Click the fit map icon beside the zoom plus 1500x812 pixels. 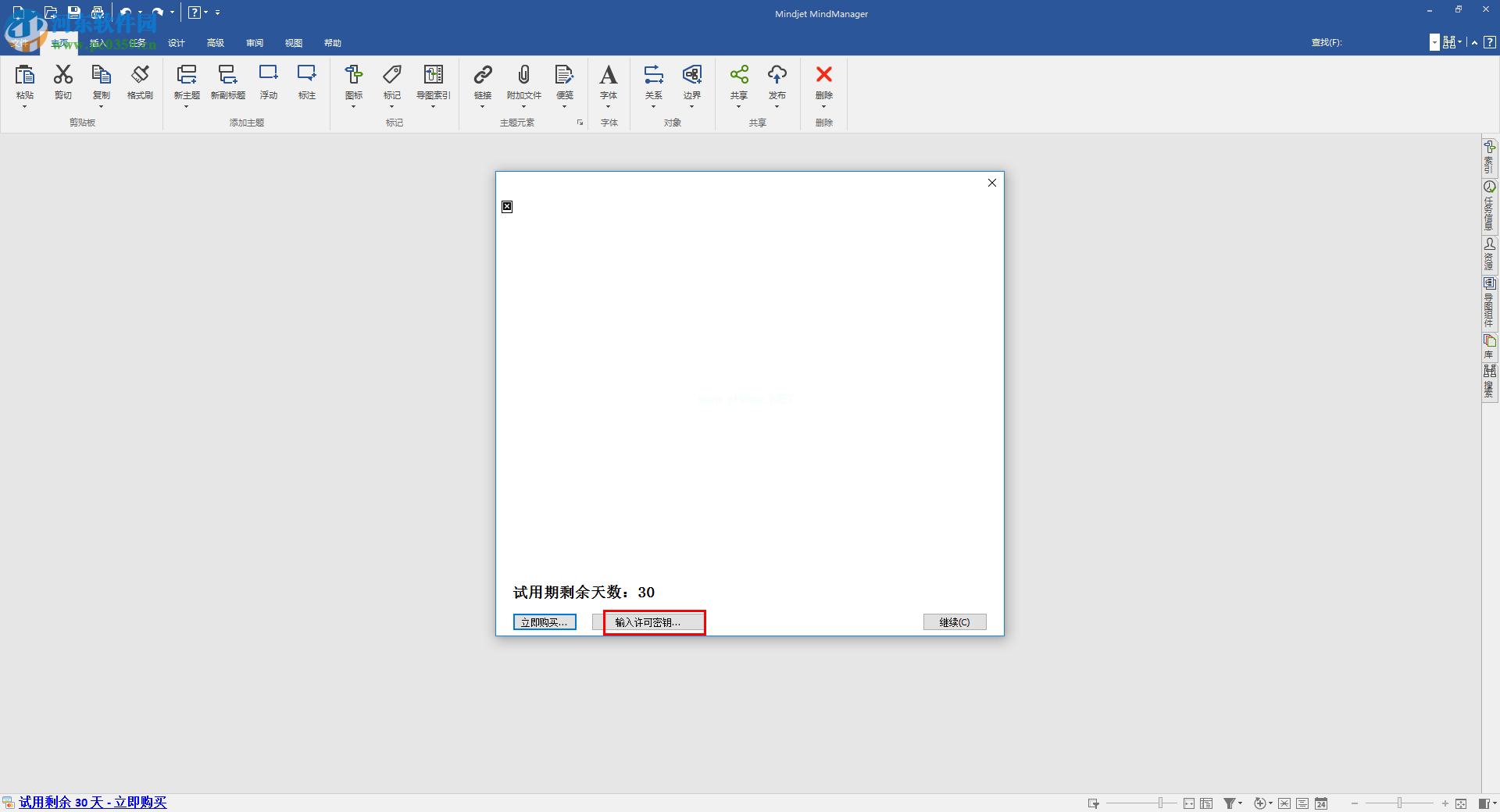click(x=1461, y=803)
